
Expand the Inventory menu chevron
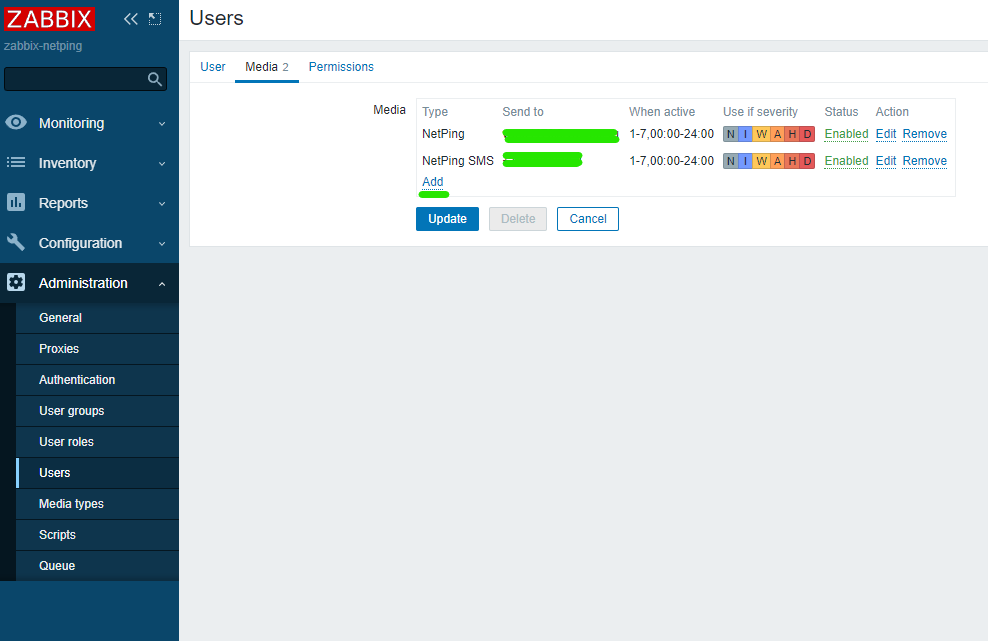[162, 164]
